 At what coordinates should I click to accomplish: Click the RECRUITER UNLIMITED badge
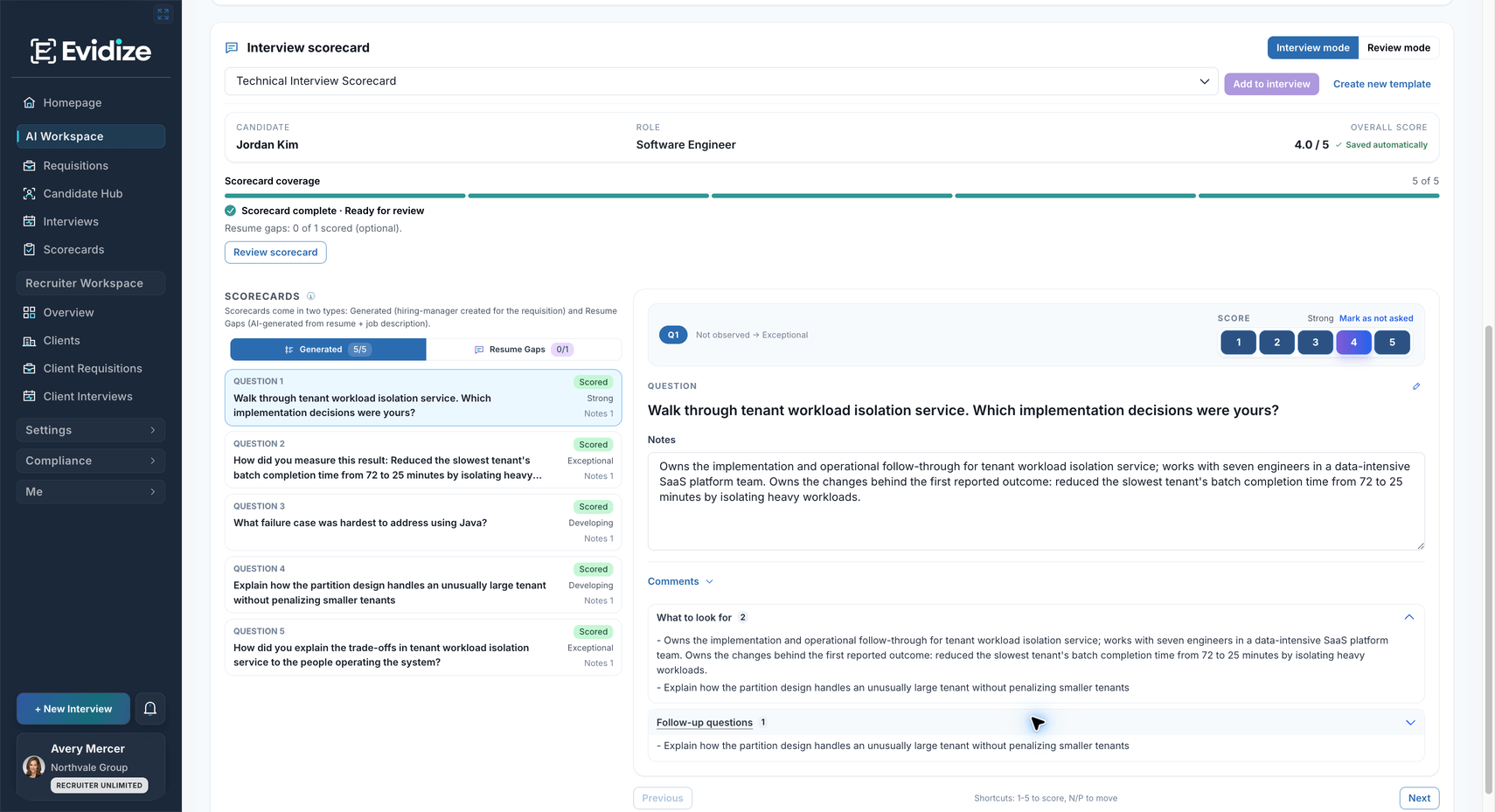pos(100,786)
